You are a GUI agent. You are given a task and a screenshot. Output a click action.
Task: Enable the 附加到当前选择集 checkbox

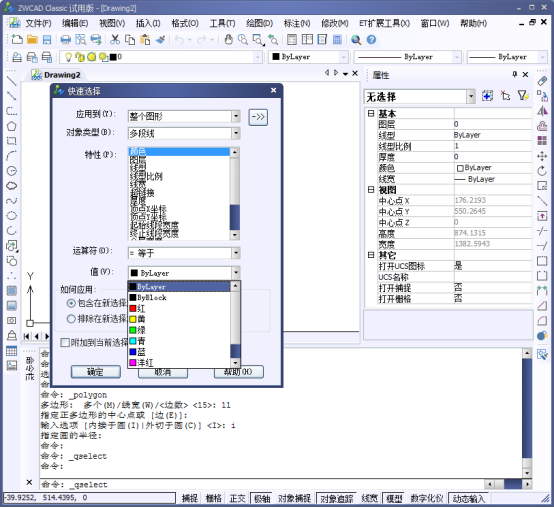pos(65,343)
